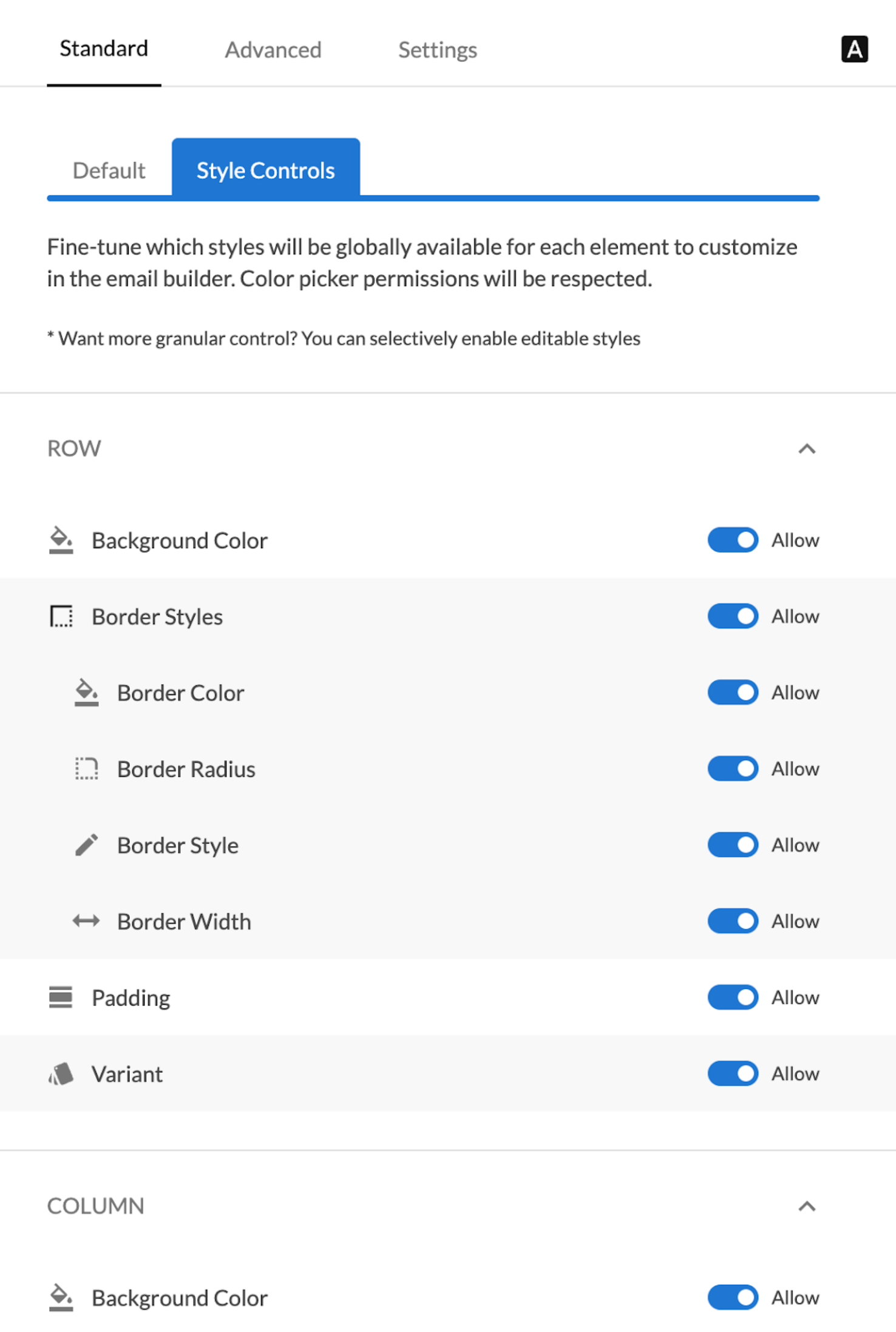The image size is (896, 1332).
Task: Select the Default sub-tab
Action: coord(109,171)
